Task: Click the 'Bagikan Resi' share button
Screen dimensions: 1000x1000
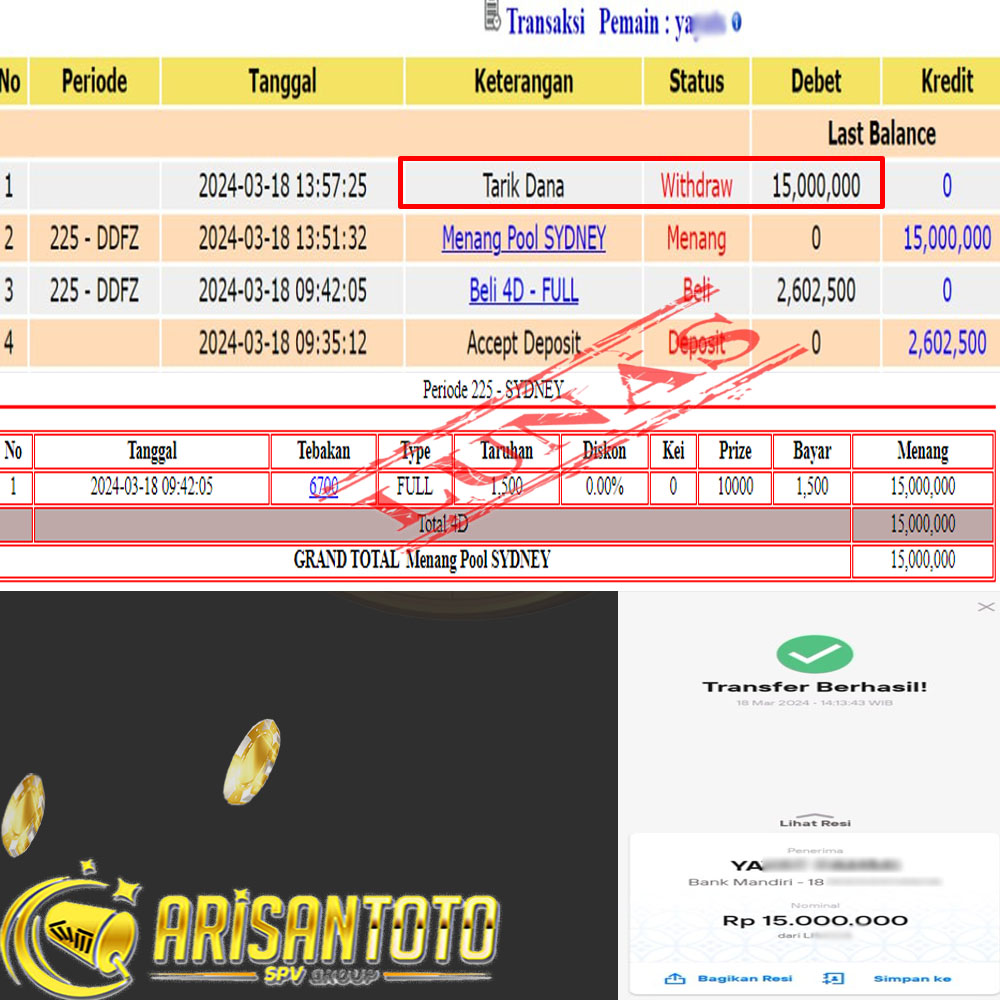Action: click(745, 978)
